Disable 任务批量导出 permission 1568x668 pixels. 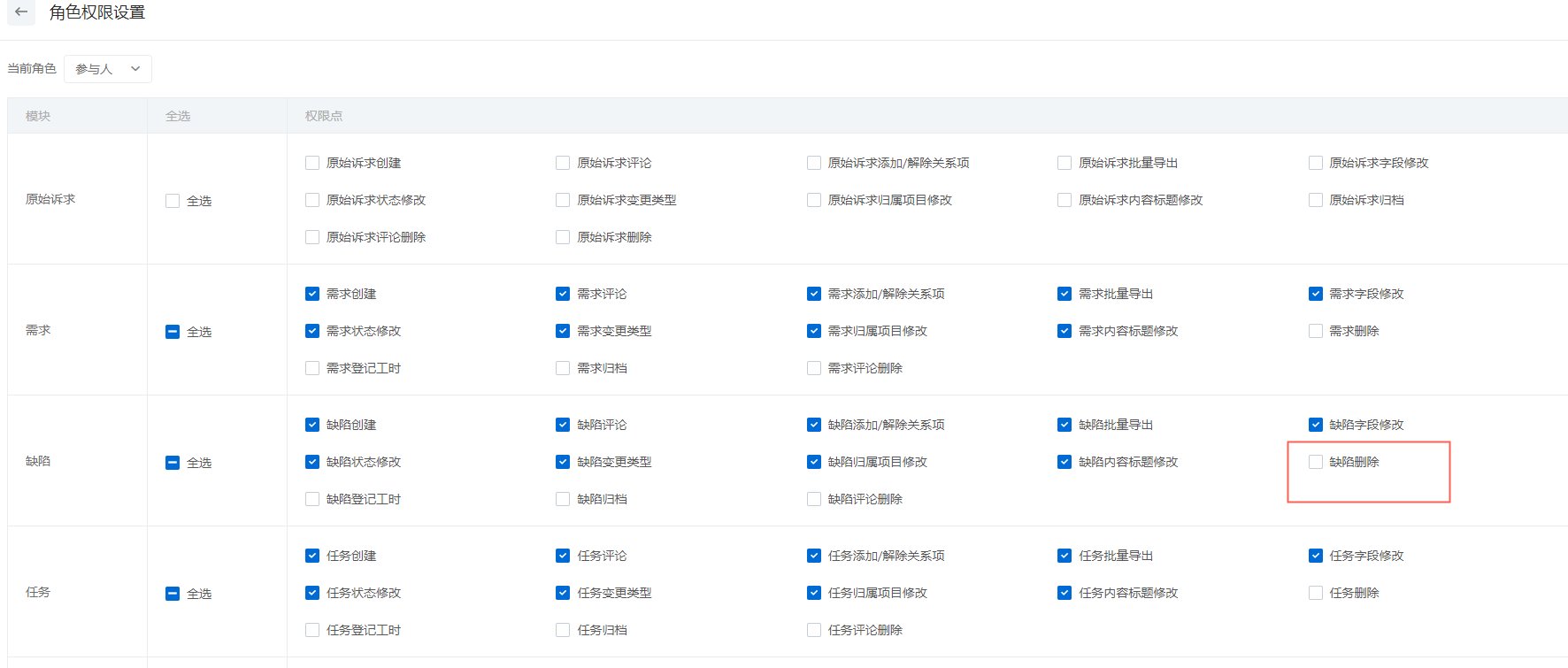pos(1065,556)
